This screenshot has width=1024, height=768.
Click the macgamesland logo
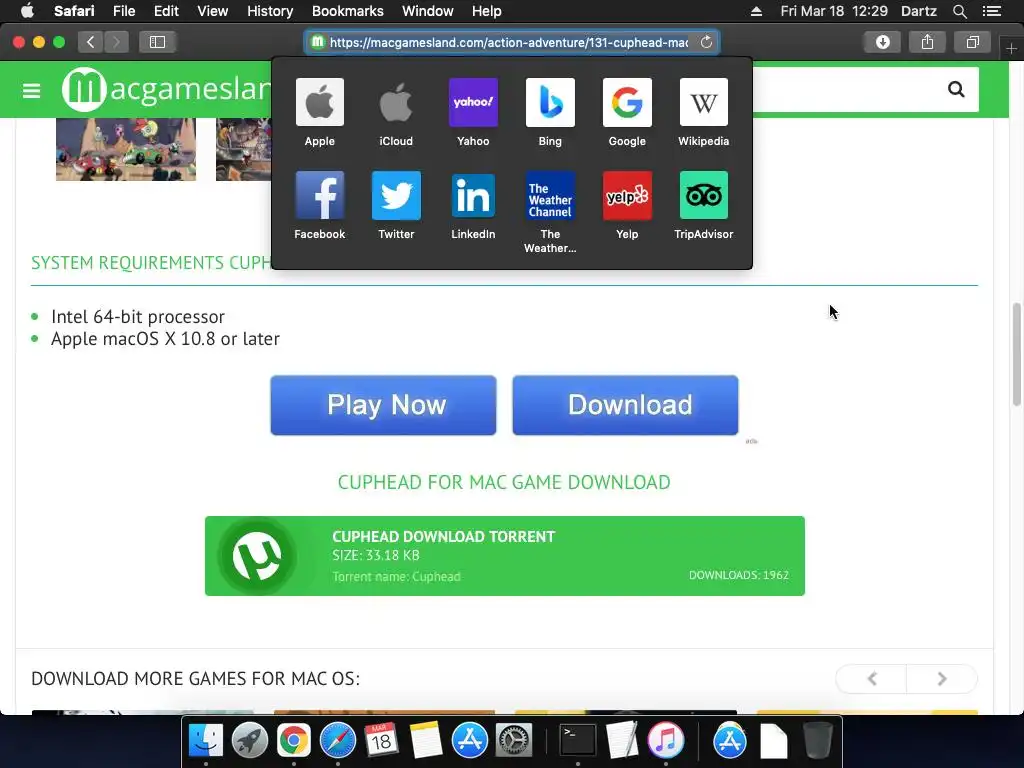(x=167, y=89)
